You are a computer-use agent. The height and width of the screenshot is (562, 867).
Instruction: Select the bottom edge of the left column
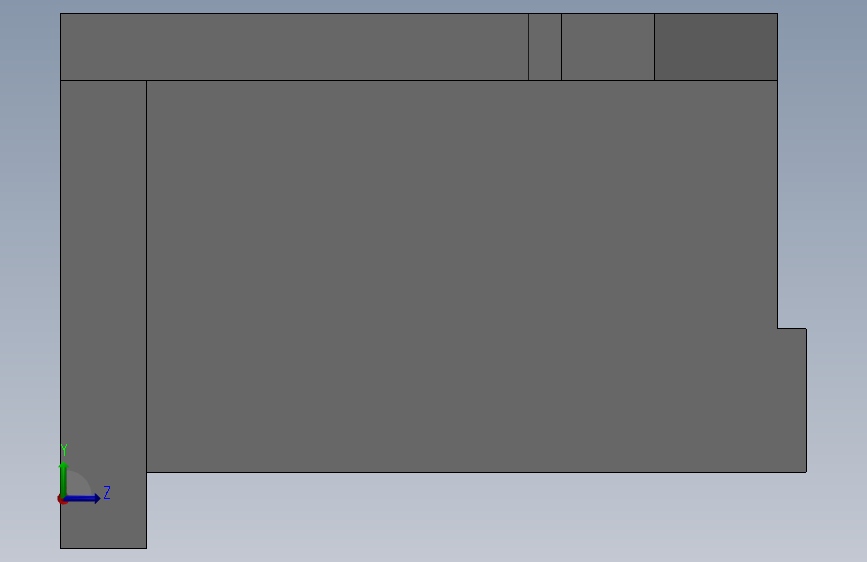point(103,548)
